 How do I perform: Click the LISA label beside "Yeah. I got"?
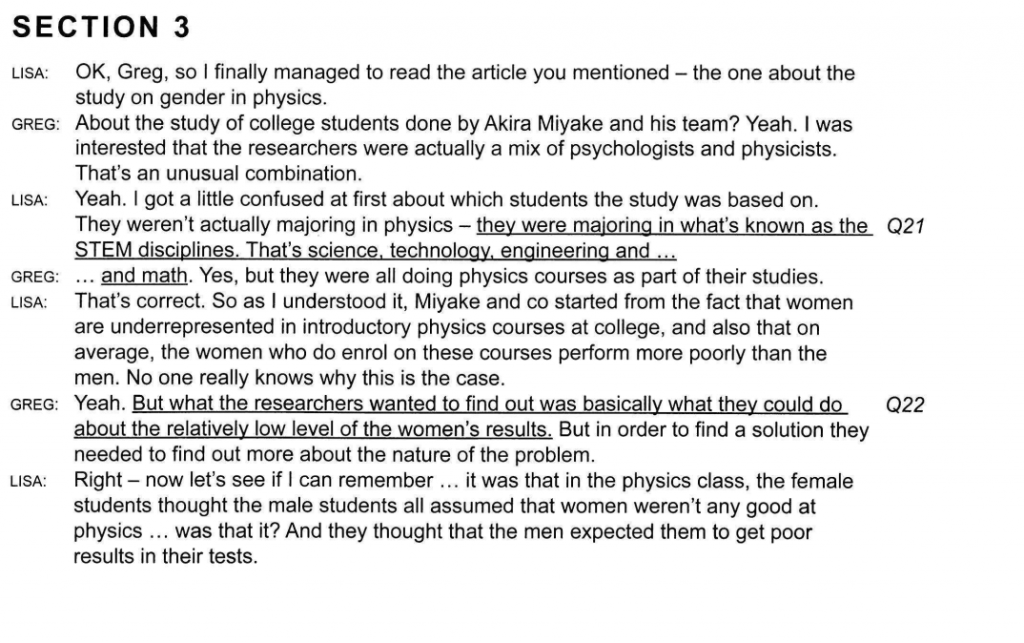coord(30,201)
